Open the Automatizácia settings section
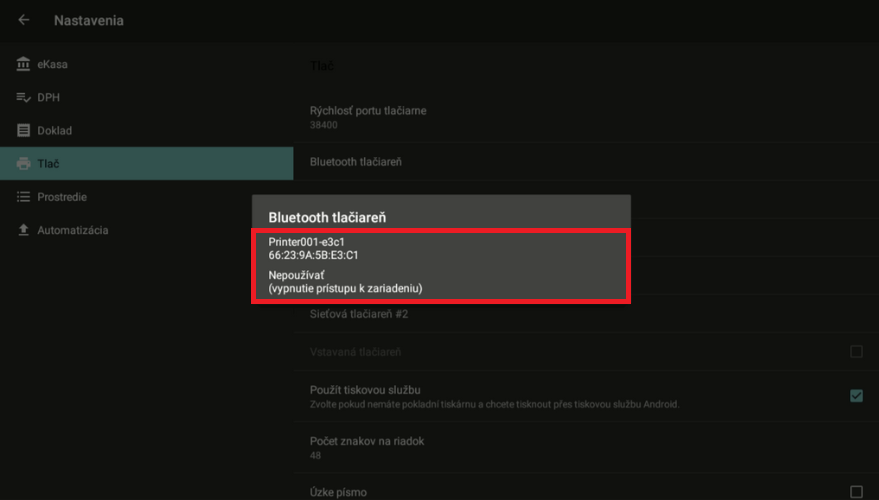 point(73,230)
